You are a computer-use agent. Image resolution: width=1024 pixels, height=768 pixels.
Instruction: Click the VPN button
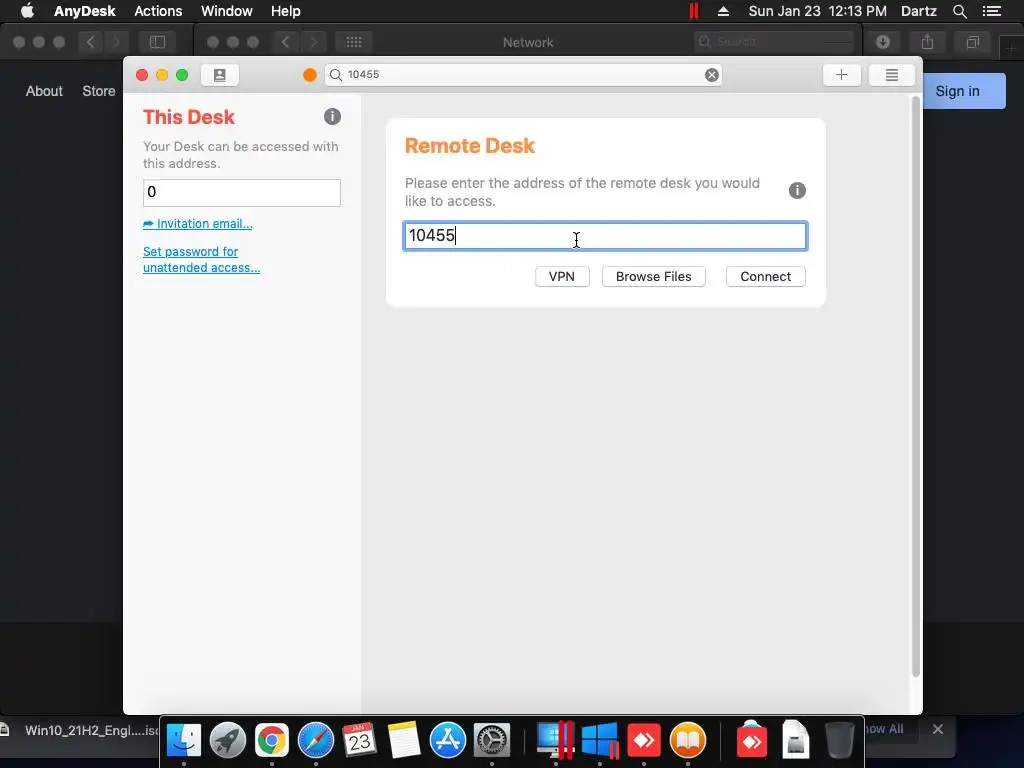(x=562, y=276)
